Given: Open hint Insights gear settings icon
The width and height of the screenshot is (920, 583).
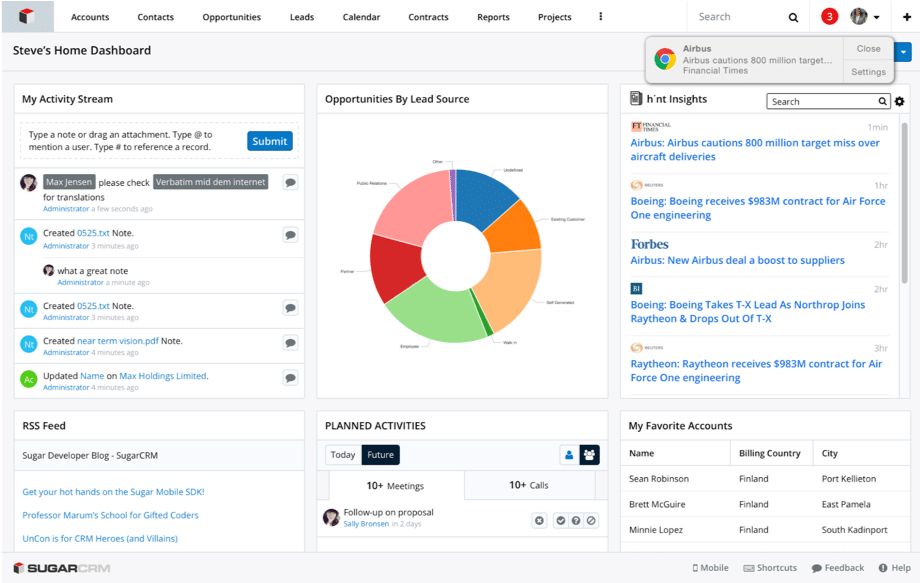Looking at the screenshot, I should (x=899, y=101).
